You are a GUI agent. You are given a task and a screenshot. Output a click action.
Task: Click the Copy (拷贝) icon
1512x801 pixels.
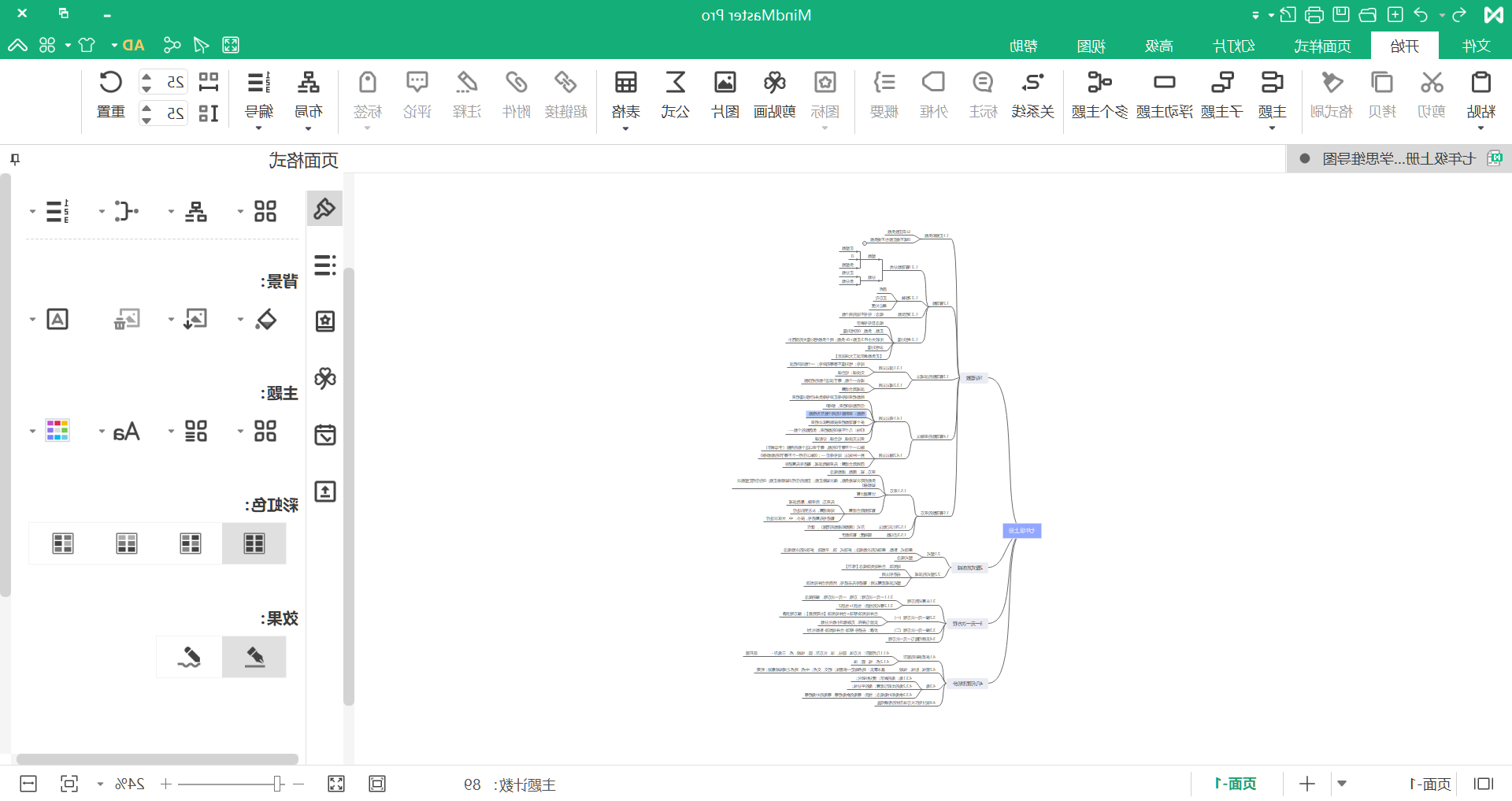click(x=1382, y=83)
